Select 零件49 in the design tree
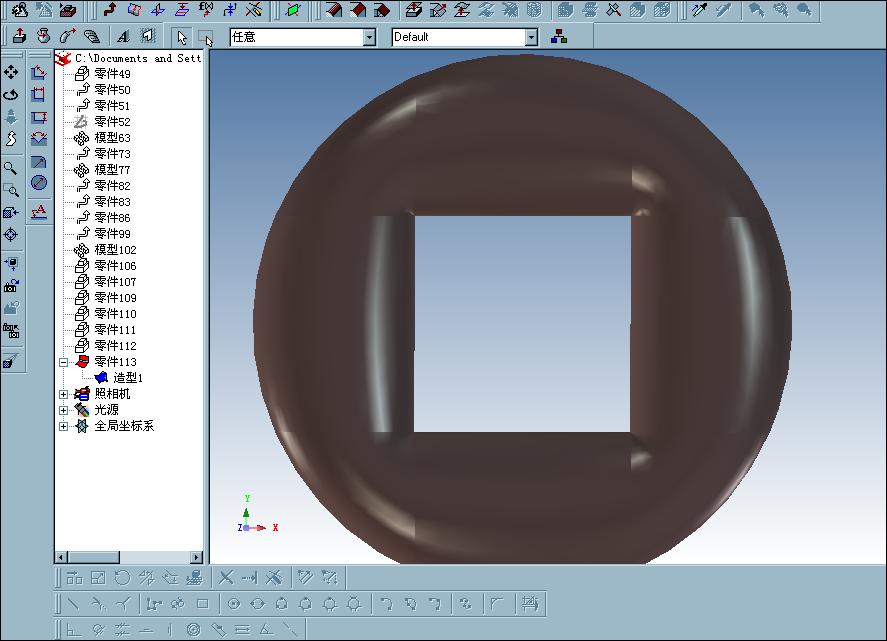 click(x=113, y=74)
